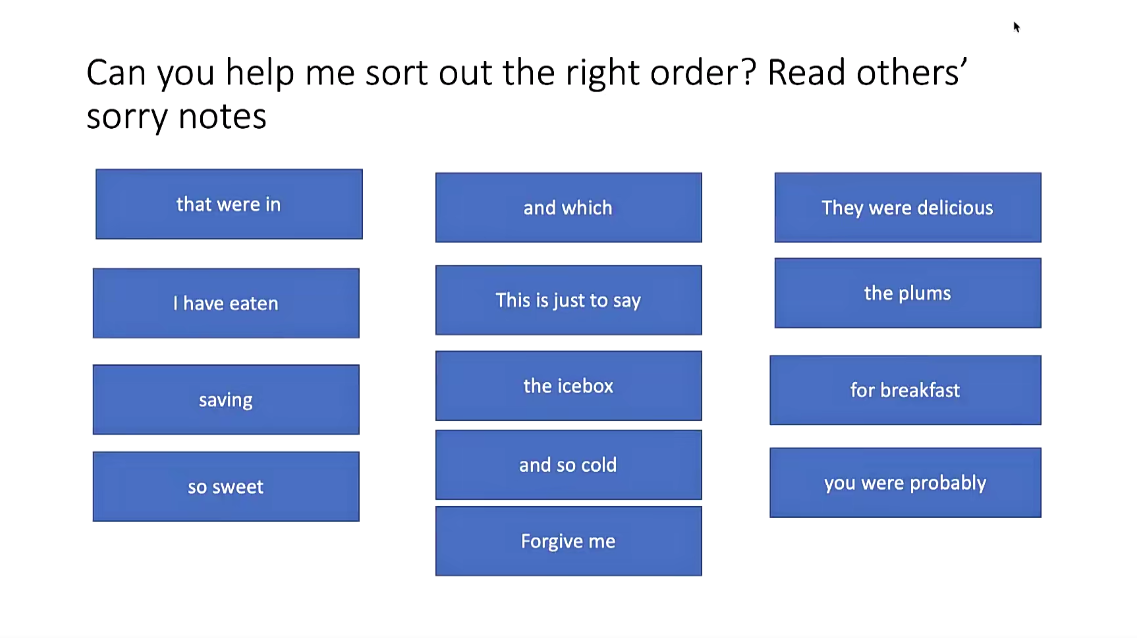The image size is (1137, 638).
Task: Select the 'They were delicious' box
Action: 908,207
